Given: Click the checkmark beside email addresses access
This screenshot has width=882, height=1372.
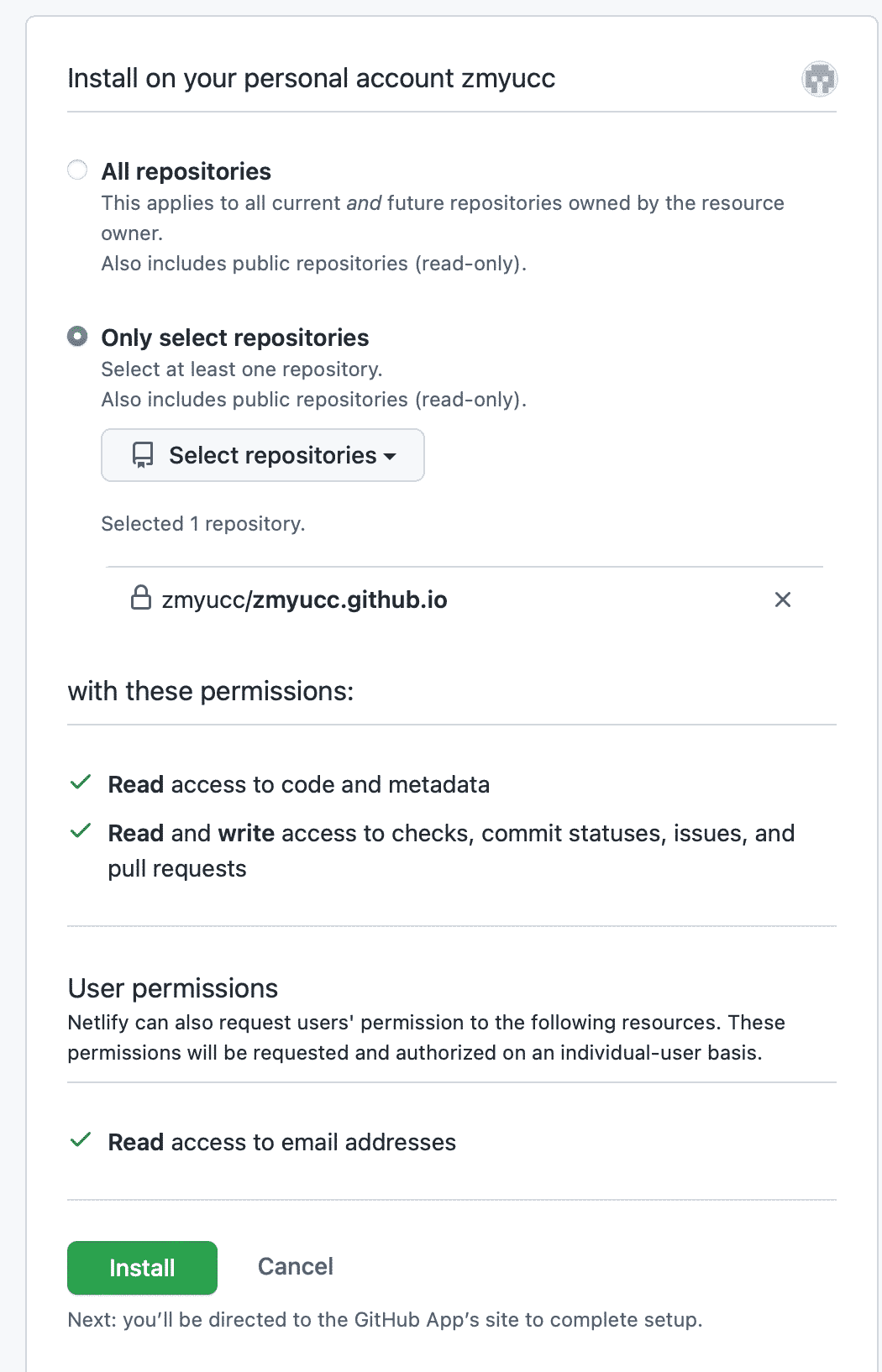Looking at the screenshot, I should (81, 1141).
